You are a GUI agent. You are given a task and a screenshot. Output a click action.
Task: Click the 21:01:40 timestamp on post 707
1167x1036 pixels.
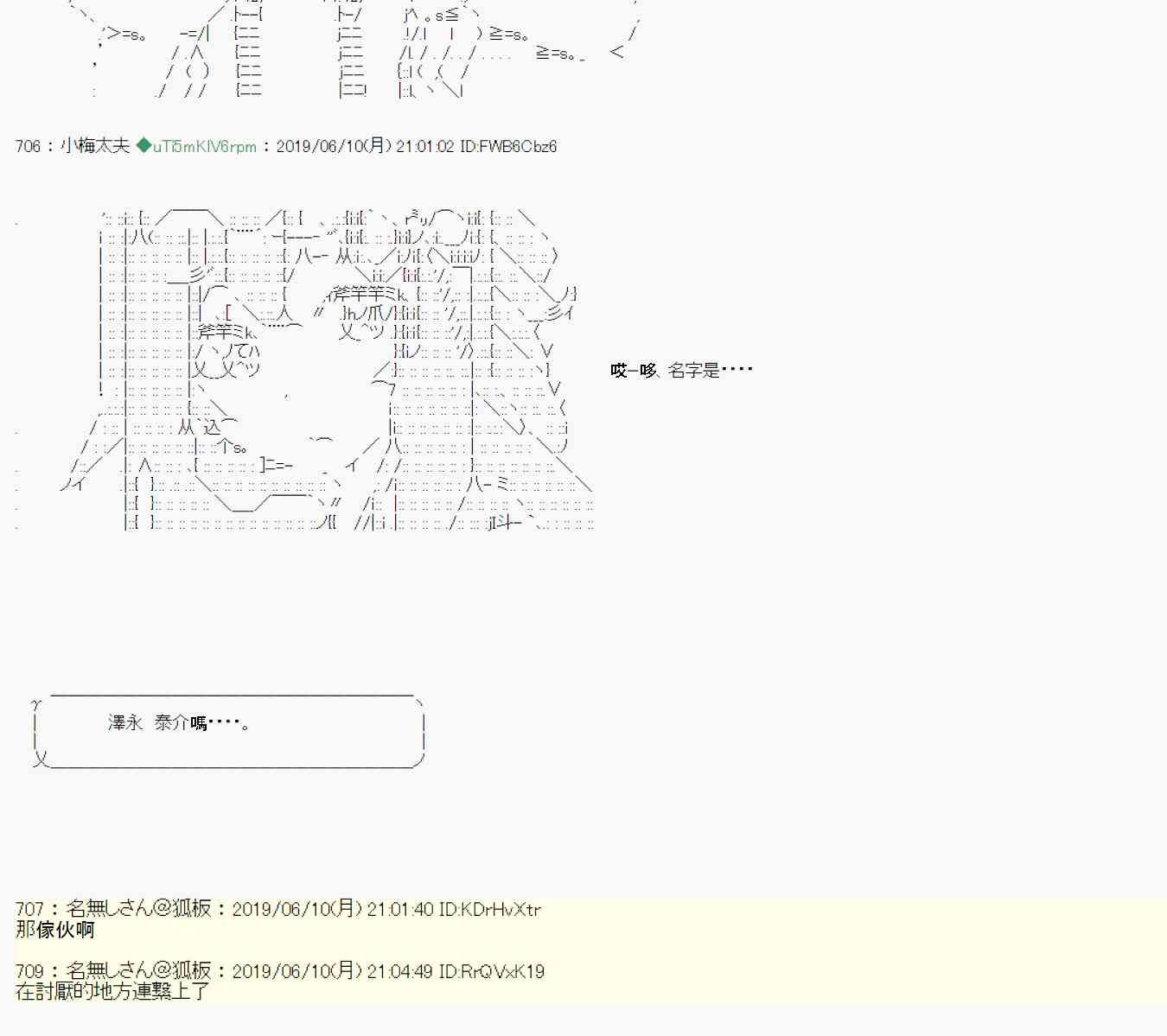point(399,909)
